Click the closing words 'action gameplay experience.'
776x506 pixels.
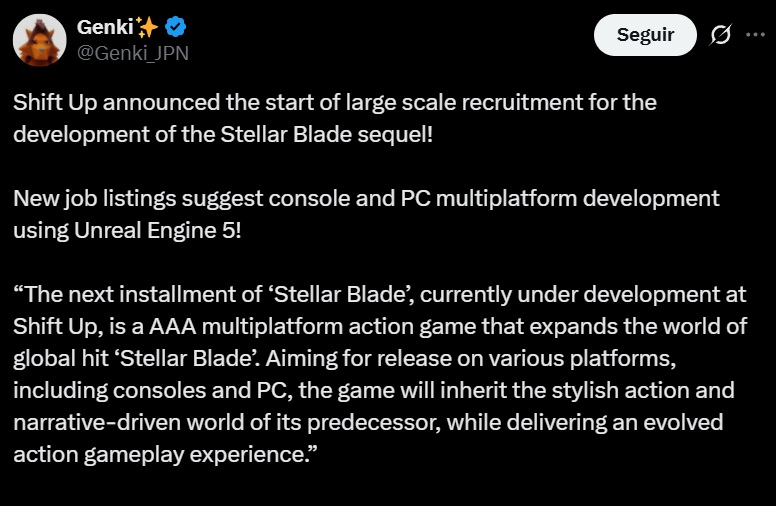(168, 454)
